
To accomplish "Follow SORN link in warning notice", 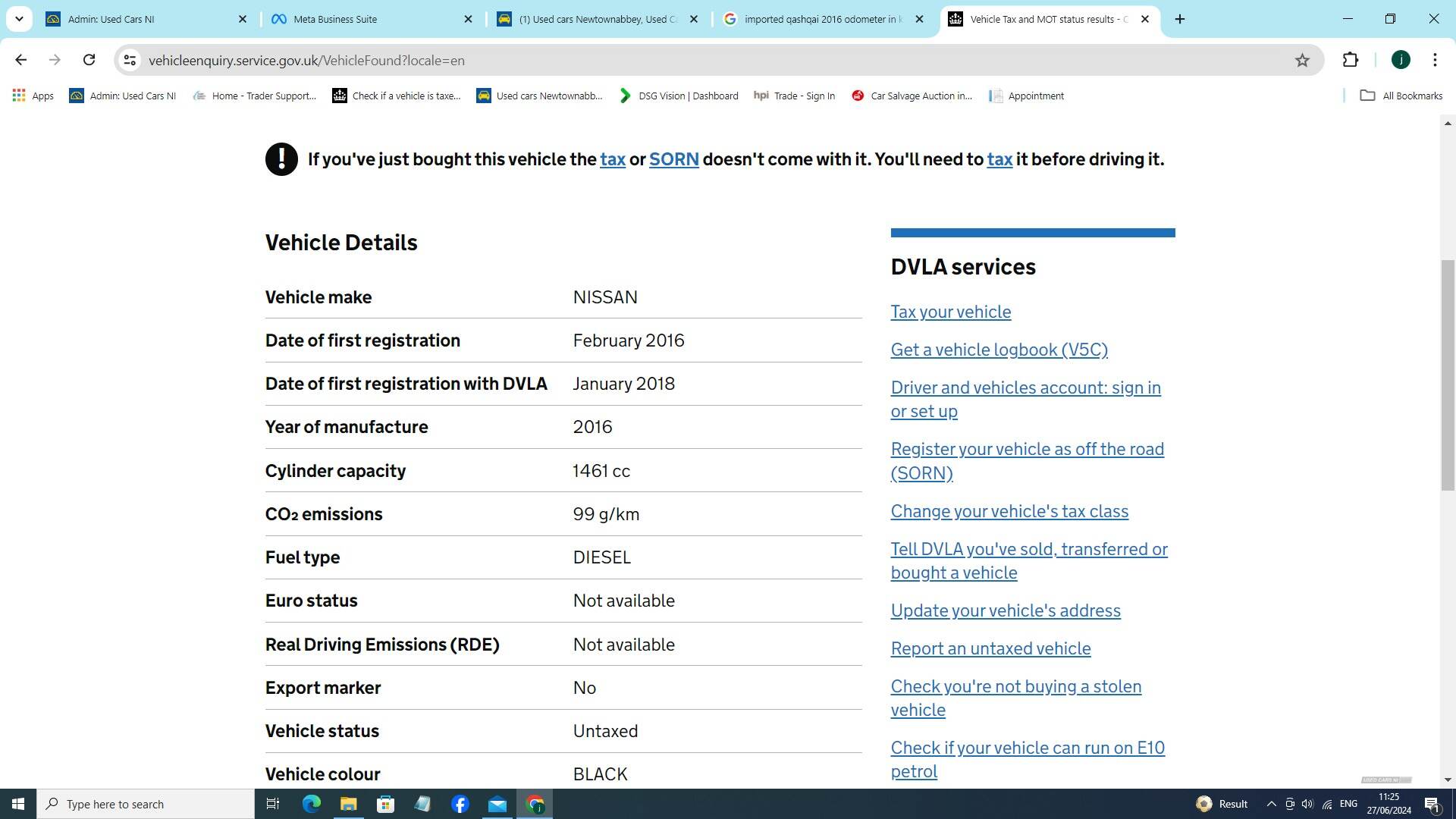I will [x=673, y=159].
